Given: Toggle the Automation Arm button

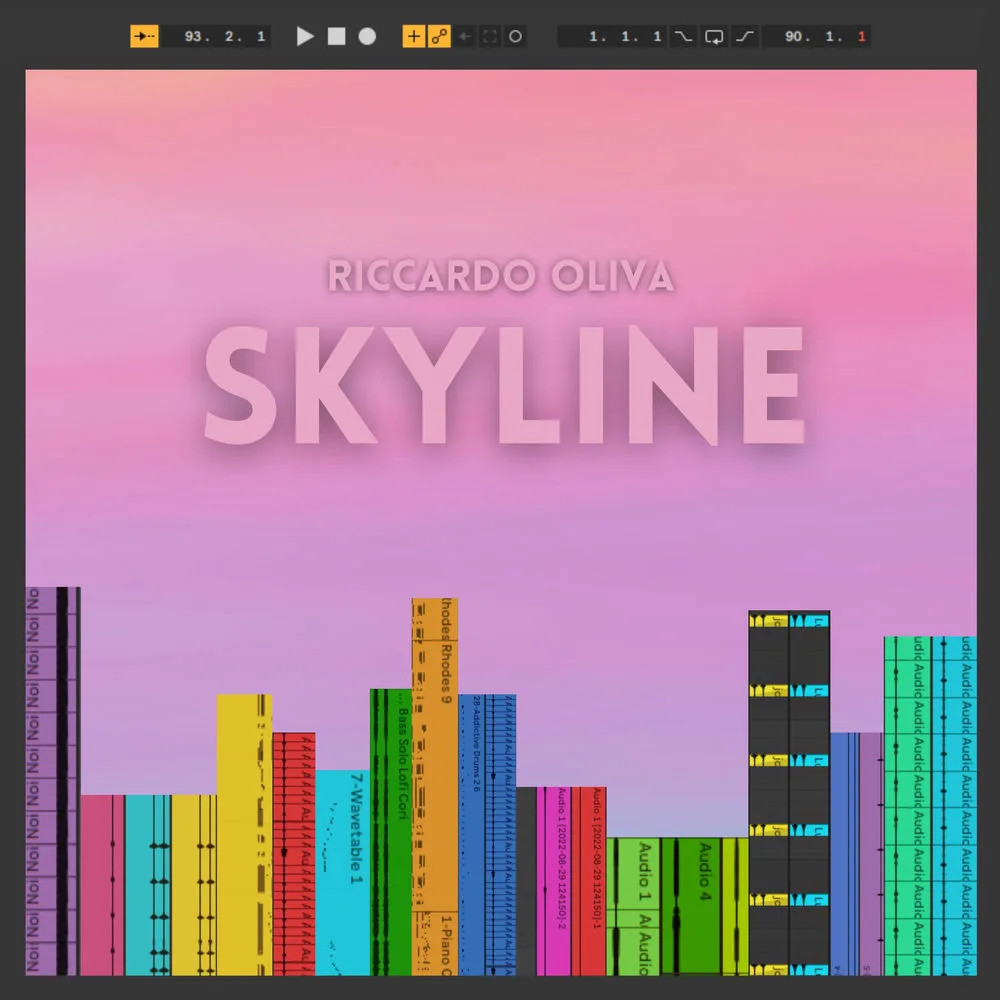Looking at the screenshot, I should click(439, 36).
